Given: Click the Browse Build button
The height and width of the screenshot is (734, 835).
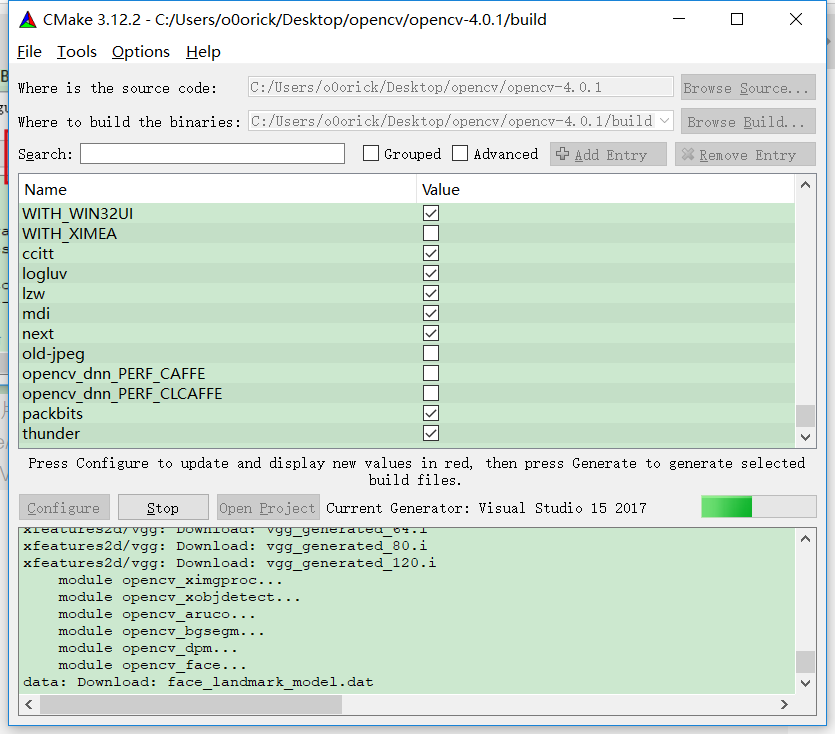Looking at the screenshot, I should click(x=748, y=121).
